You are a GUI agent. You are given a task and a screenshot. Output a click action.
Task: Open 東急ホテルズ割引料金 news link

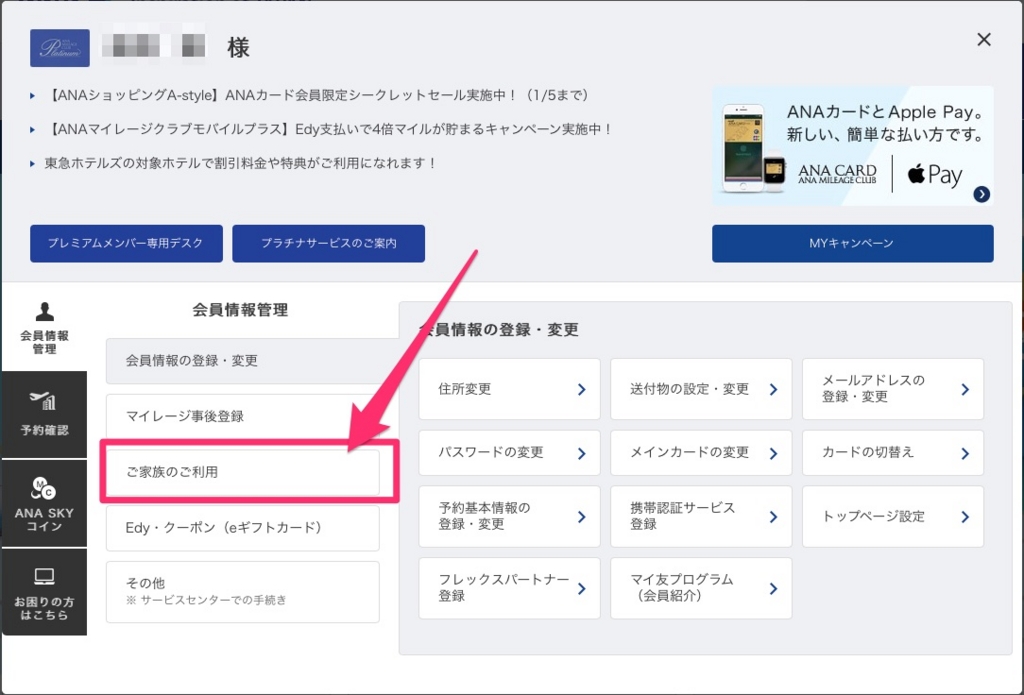point(242,163)
